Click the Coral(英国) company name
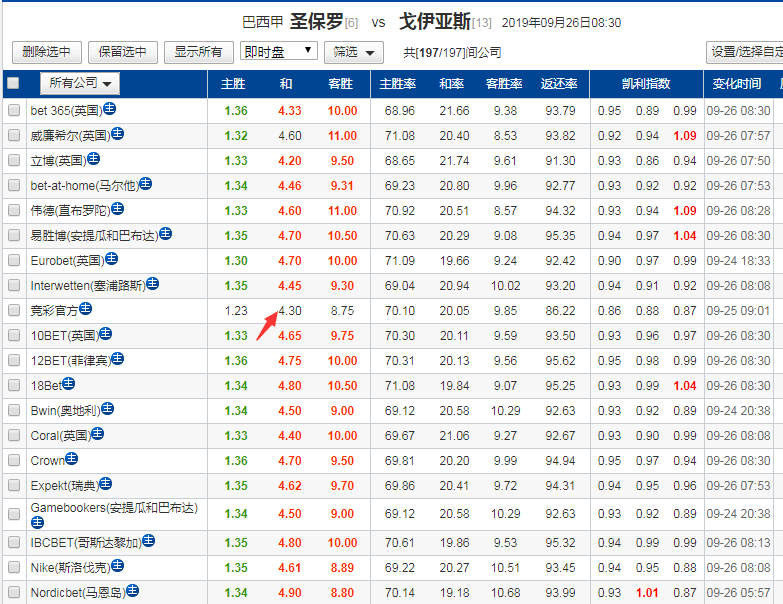The height and width of the screenshot is (604, 783). (x=60, y=435)
